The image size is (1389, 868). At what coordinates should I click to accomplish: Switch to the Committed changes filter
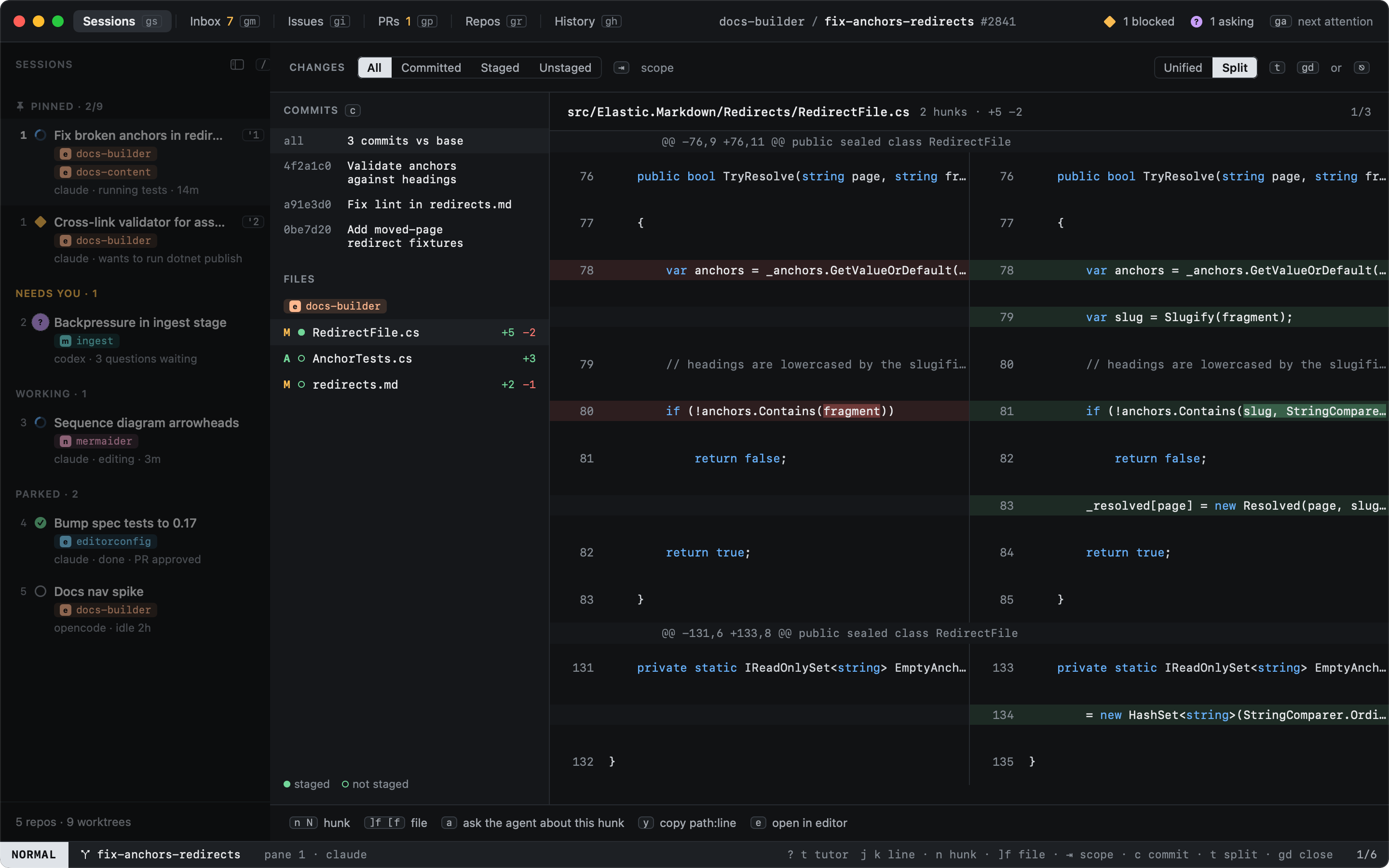[x=431, y=68]
